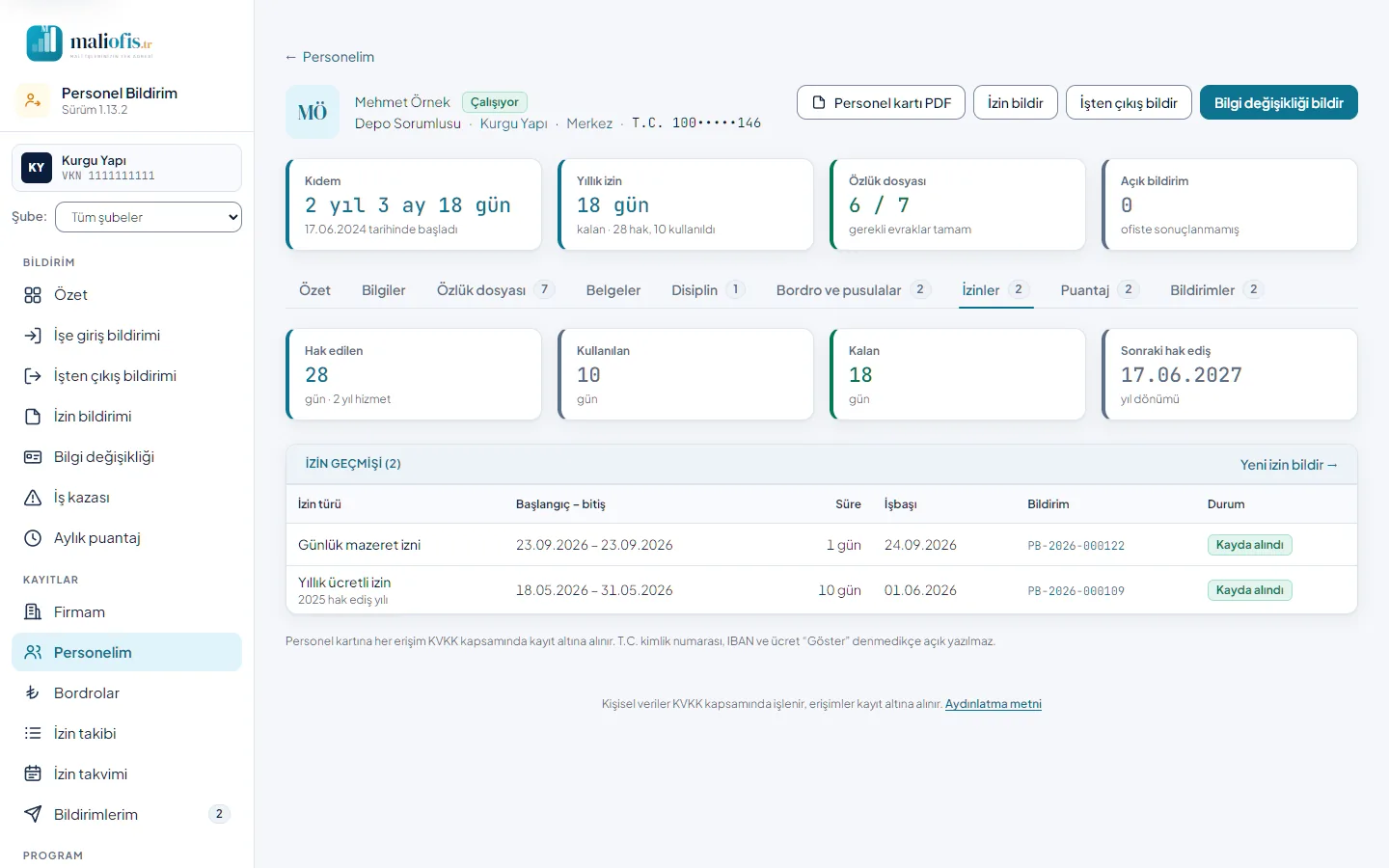This screenshot has height=868, width=1389.
Task: Open the Şube branch dropdown
Action: click(x=149, y=217)
